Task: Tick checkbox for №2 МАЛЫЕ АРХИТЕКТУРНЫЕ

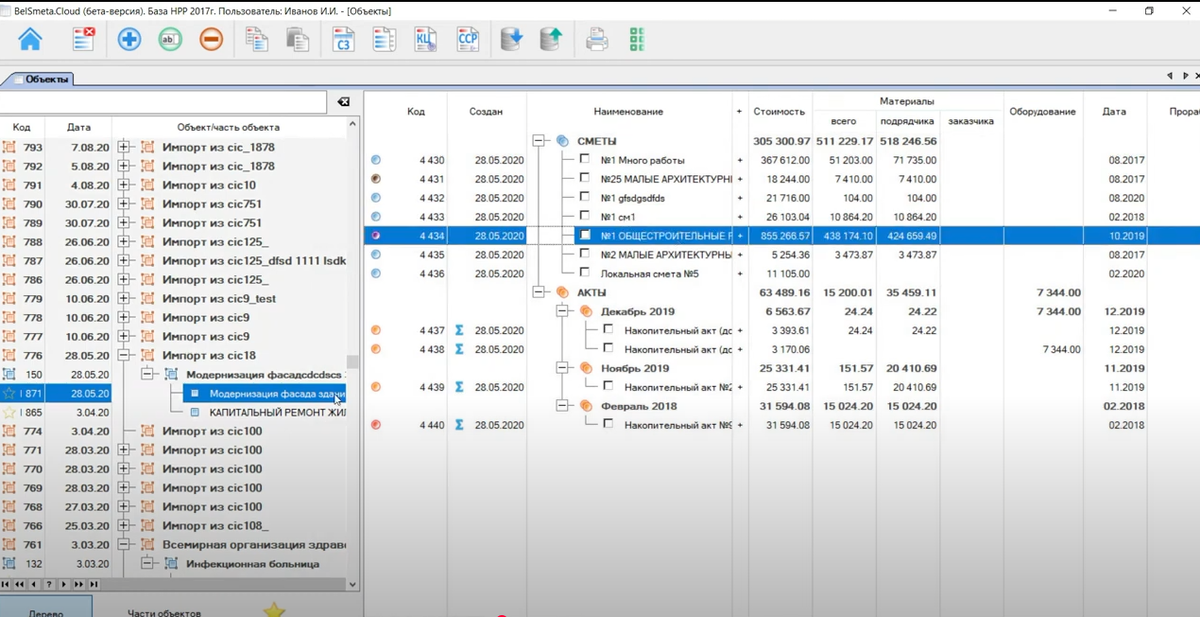Action: [585, 254]
